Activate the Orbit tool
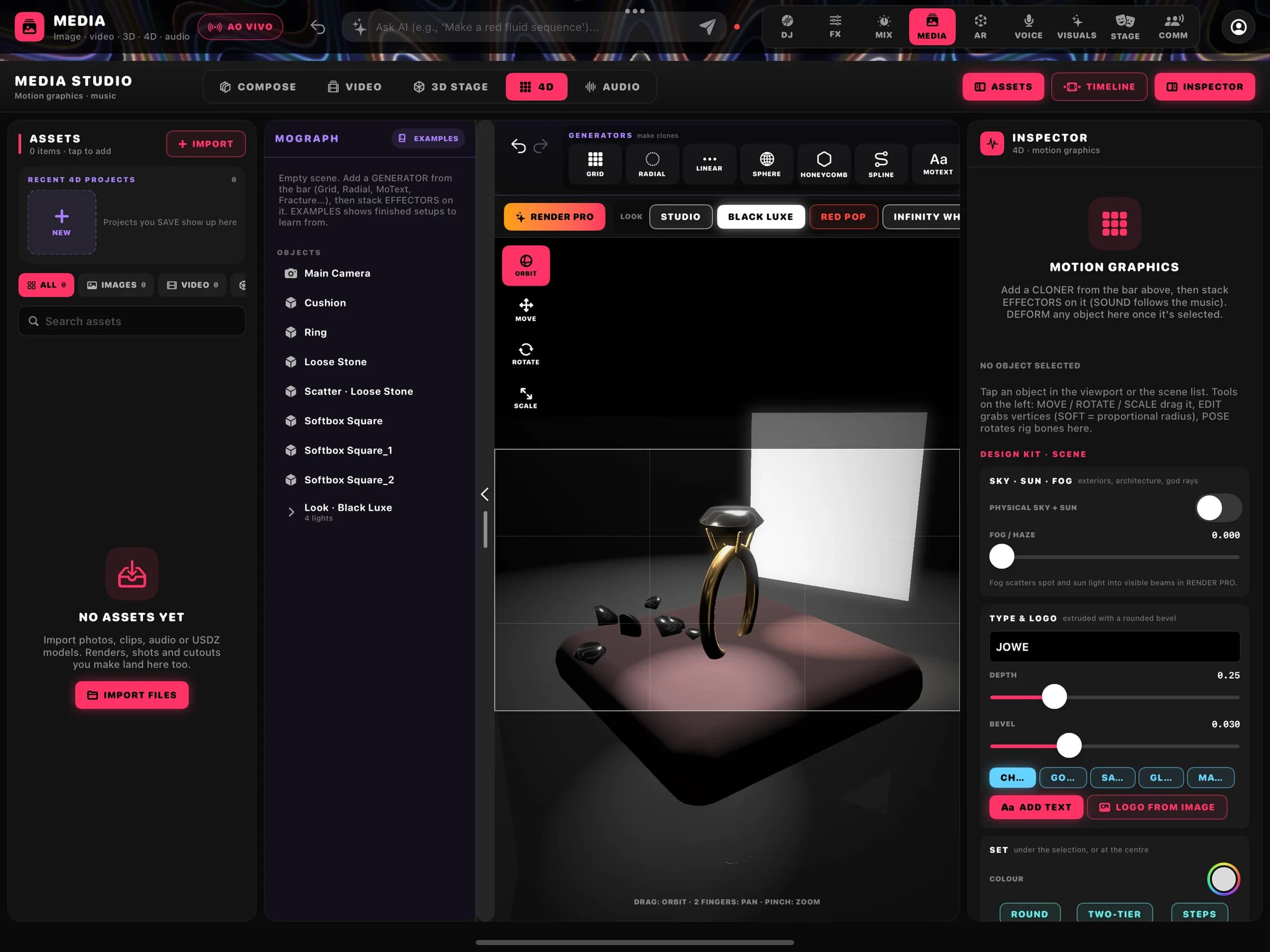 tap(525, 266)
